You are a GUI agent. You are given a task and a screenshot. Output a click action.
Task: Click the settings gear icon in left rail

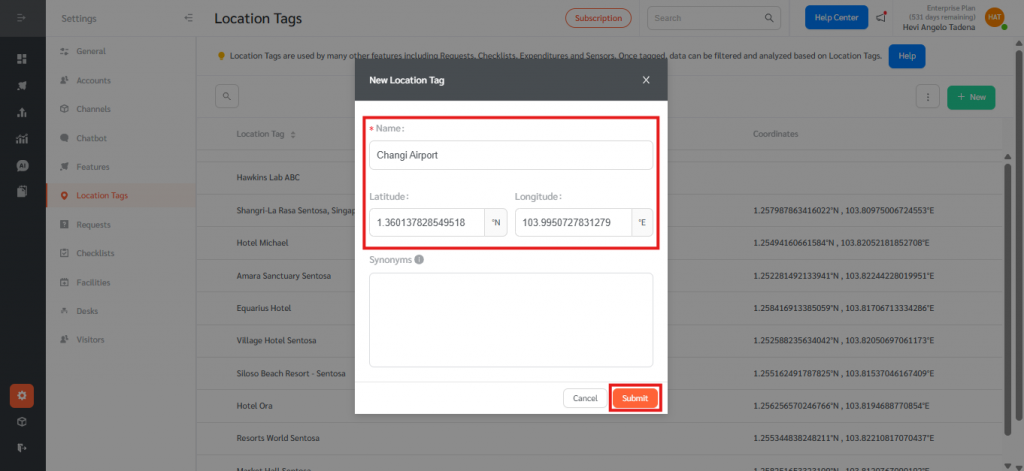pos(22,396)
